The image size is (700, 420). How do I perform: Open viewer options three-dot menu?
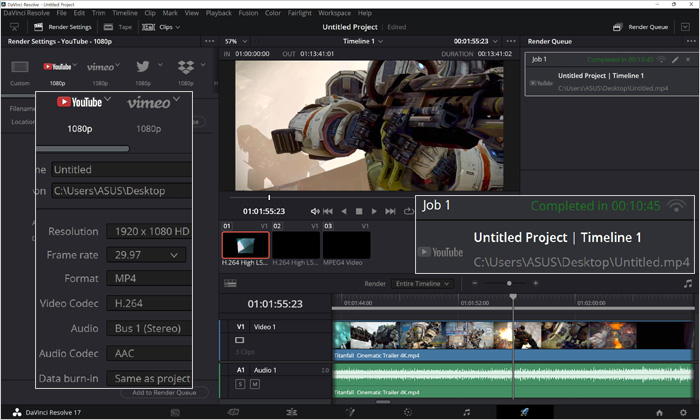(511, 41)
